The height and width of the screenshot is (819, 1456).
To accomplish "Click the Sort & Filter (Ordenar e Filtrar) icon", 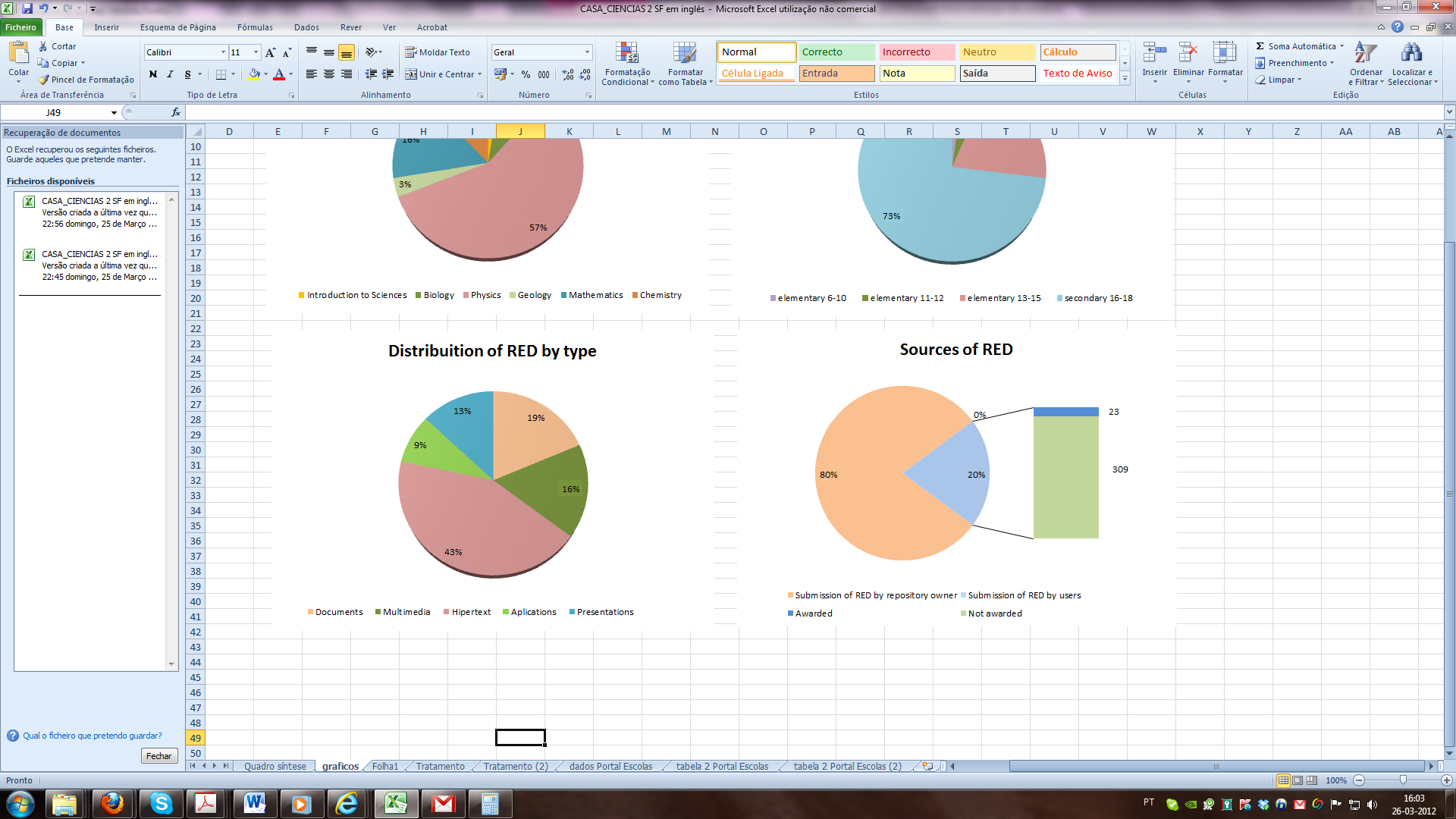I will point(1365,54).
